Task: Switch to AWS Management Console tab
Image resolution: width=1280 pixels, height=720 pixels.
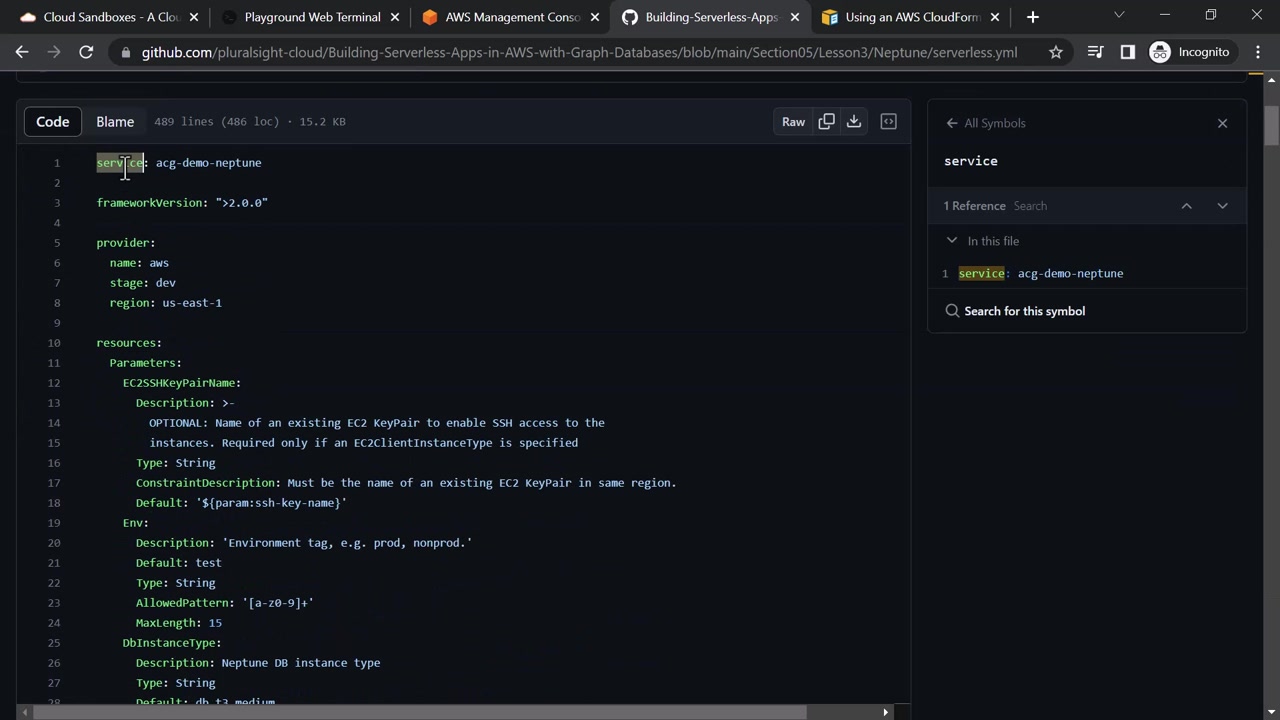Action: (512, 17)
